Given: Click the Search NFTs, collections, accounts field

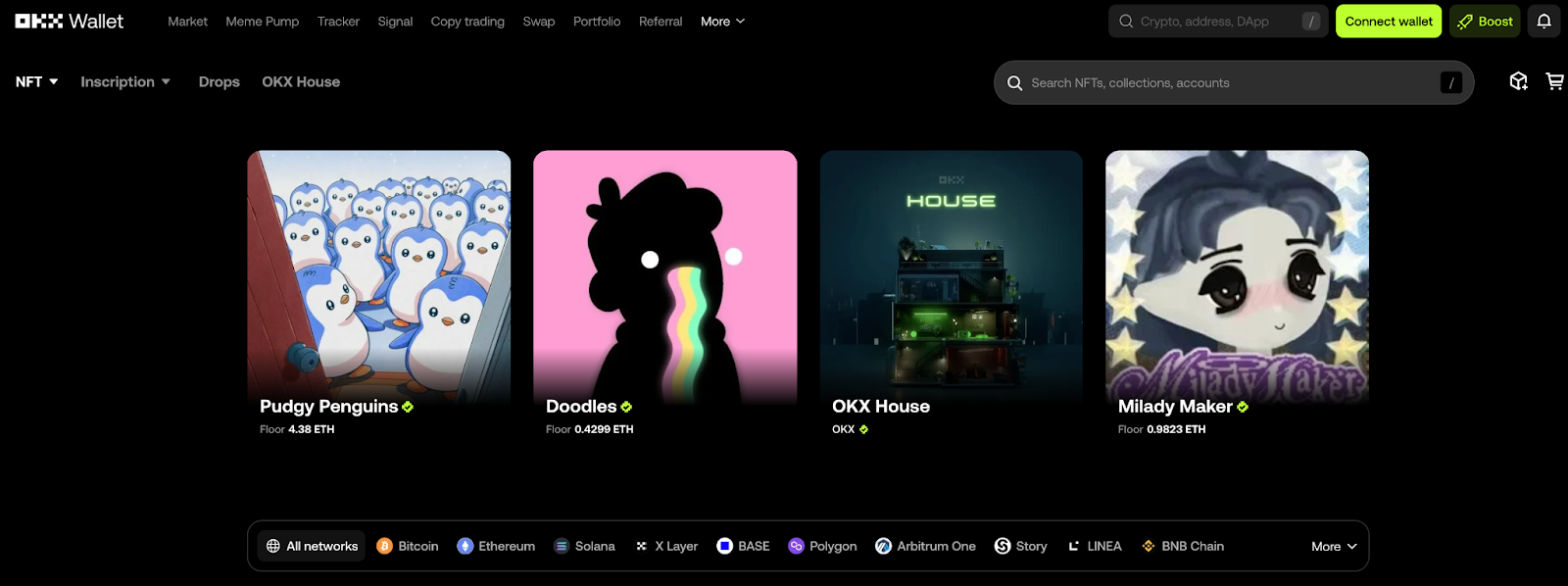Looking at the screenshot, I should point(1225,83).
